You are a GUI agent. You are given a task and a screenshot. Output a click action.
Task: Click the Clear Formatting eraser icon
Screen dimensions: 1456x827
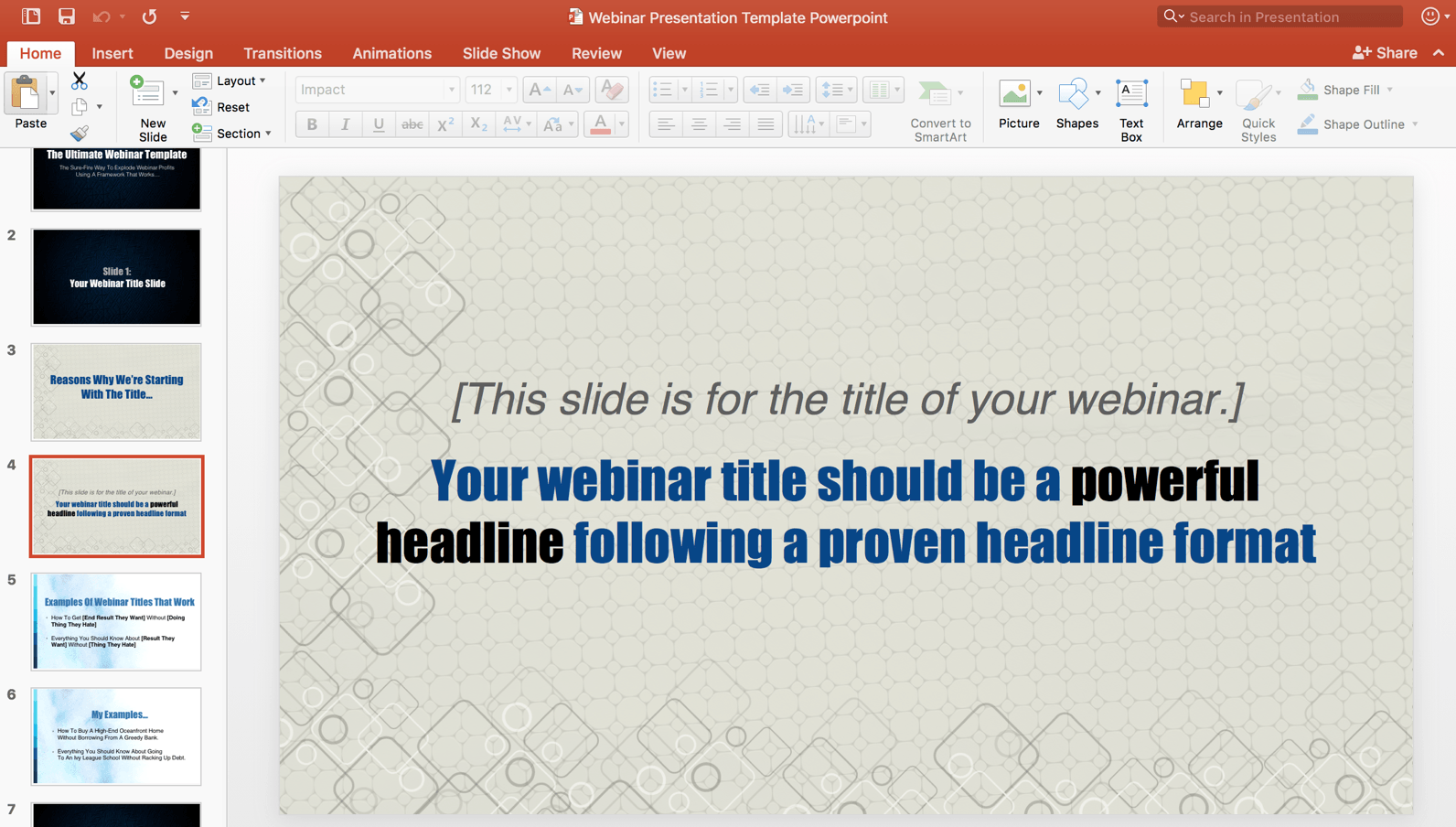(x=611, y=90)
